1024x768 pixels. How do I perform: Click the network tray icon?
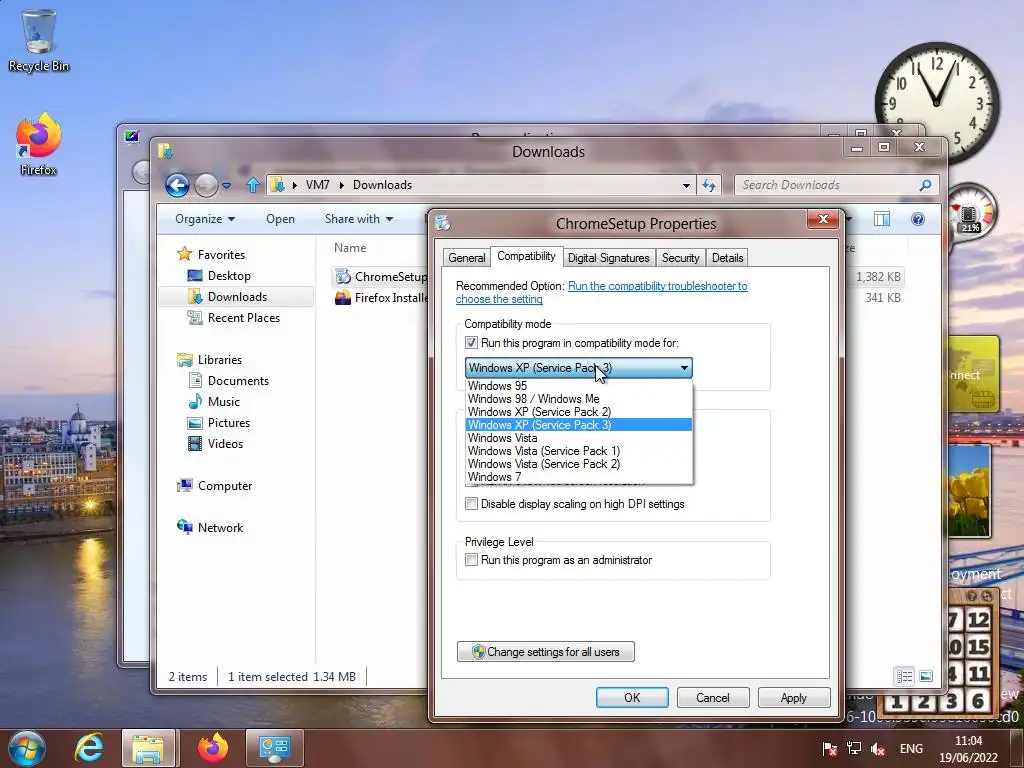click(x=854, y=749)
